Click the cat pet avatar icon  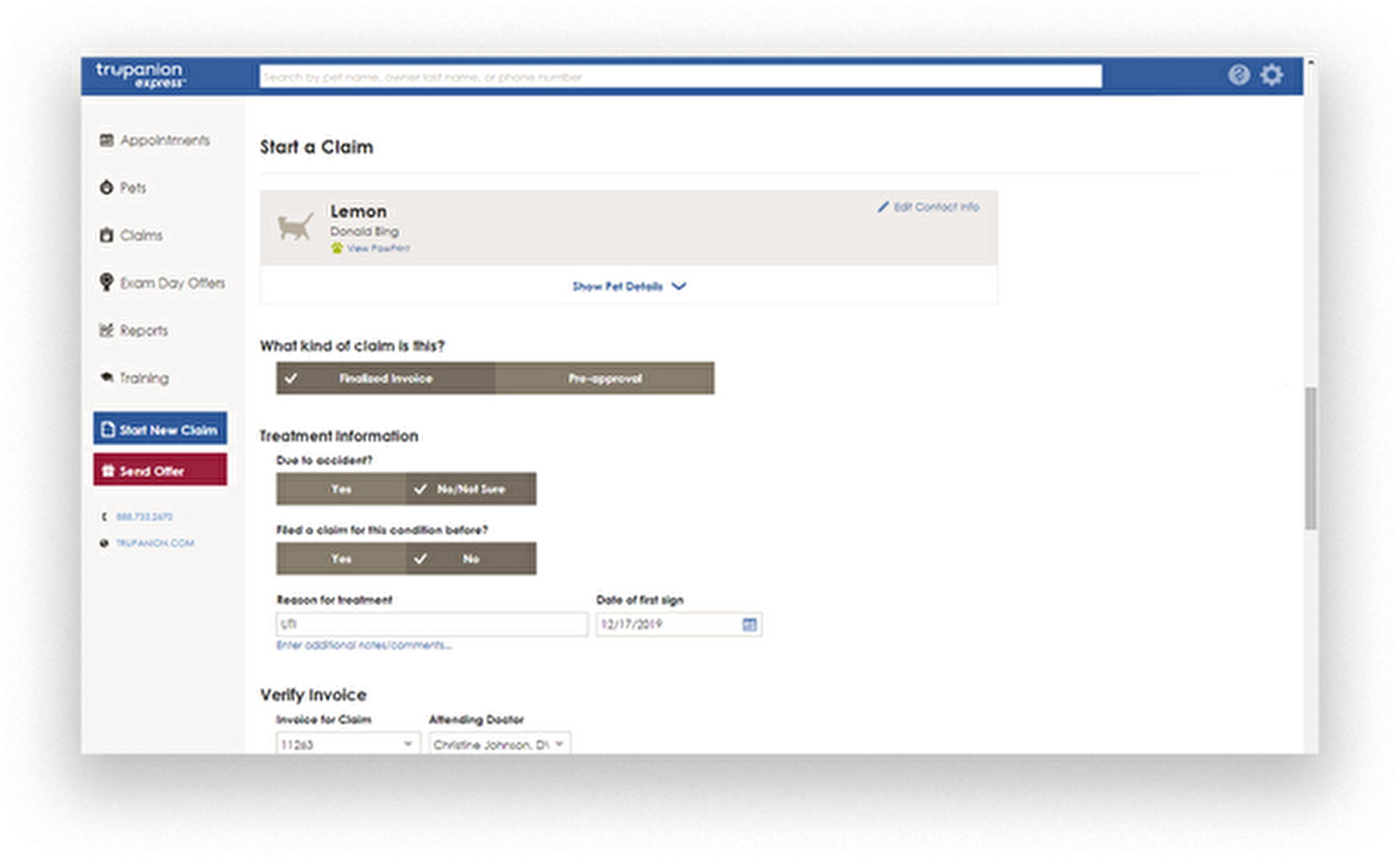pos(295,227)
